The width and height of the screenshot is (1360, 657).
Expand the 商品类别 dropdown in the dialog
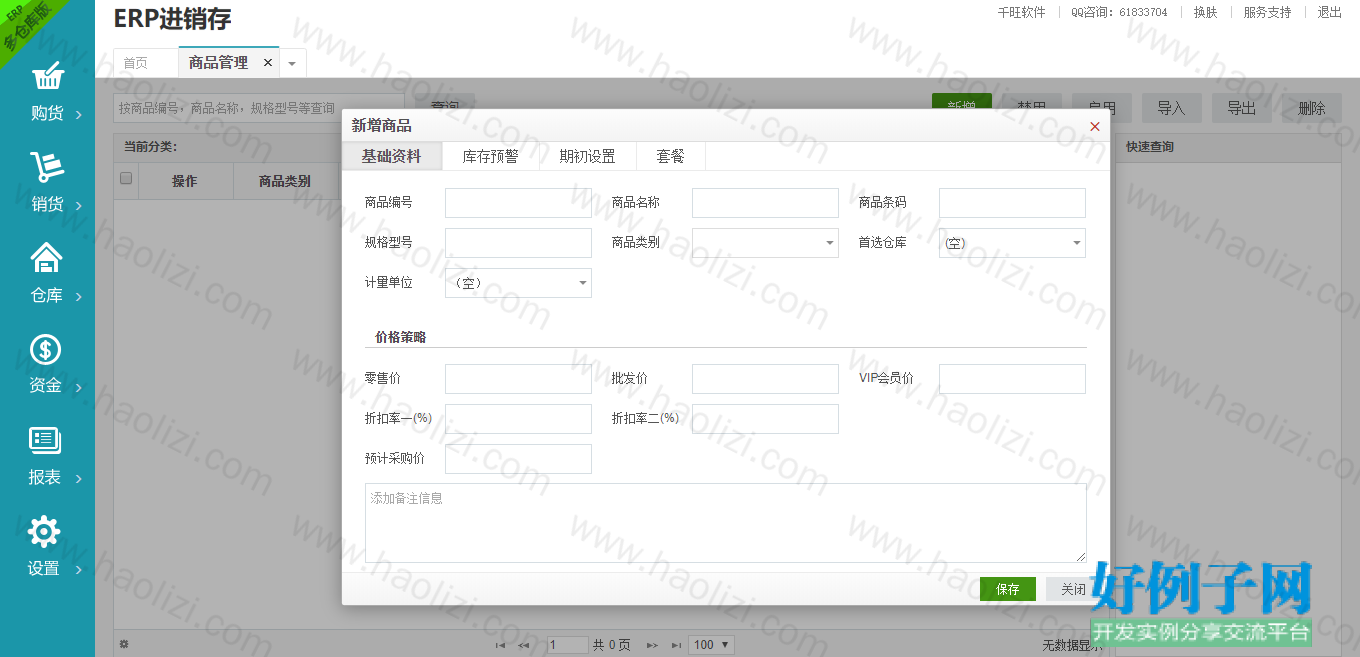click(830, 243)
